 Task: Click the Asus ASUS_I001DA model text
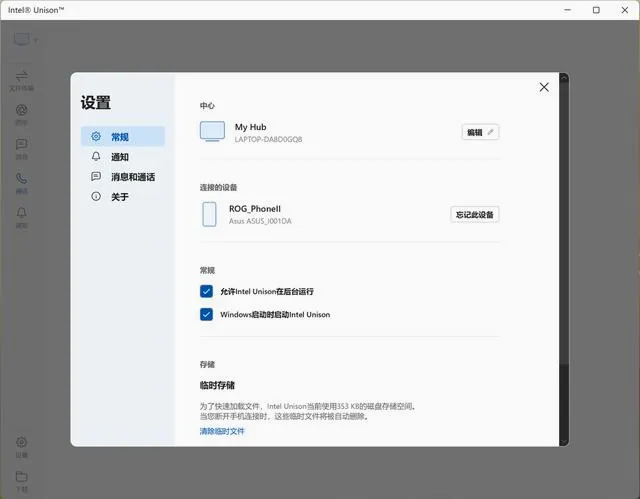[260, 221]
